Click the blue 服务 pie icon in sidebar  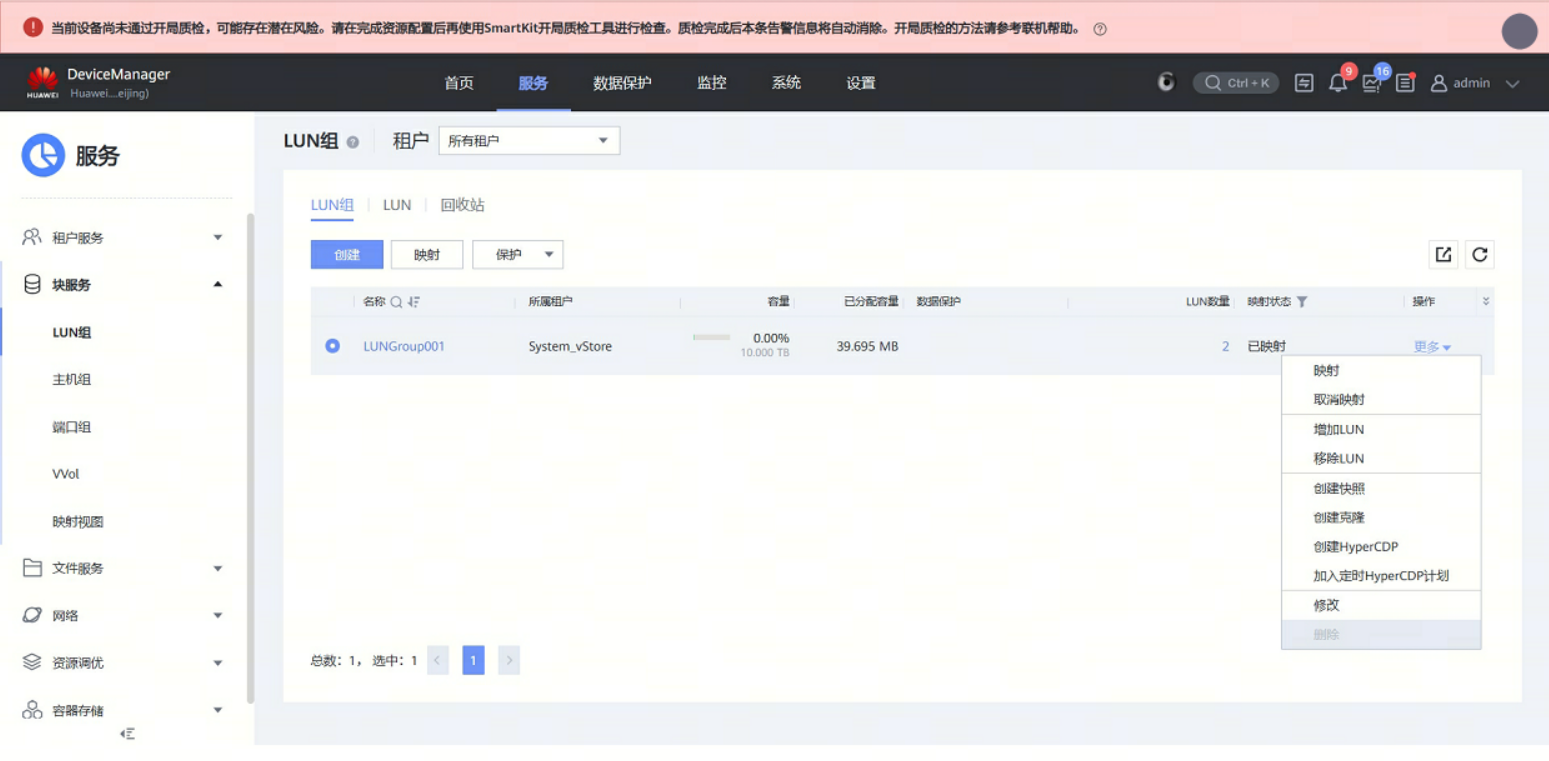coord(43,156)
